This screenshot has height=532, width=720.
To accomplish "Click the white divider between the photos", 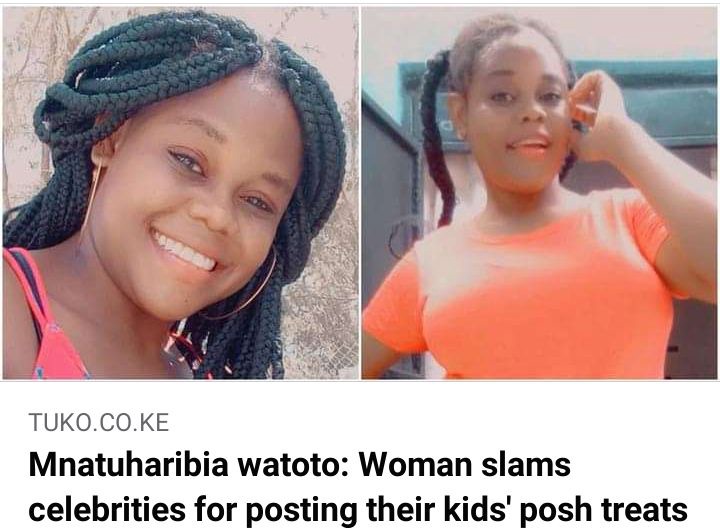I will coord(360,193).
